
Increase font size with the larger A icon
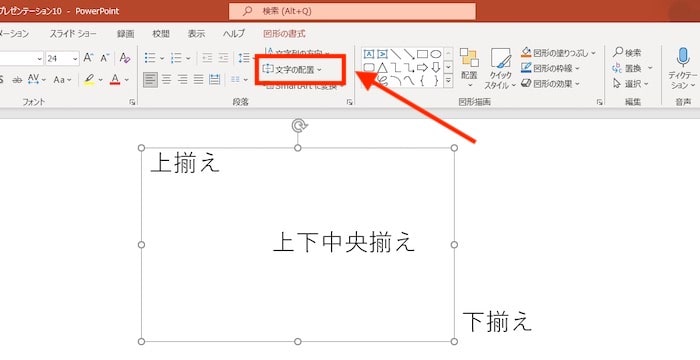point(88,58)
